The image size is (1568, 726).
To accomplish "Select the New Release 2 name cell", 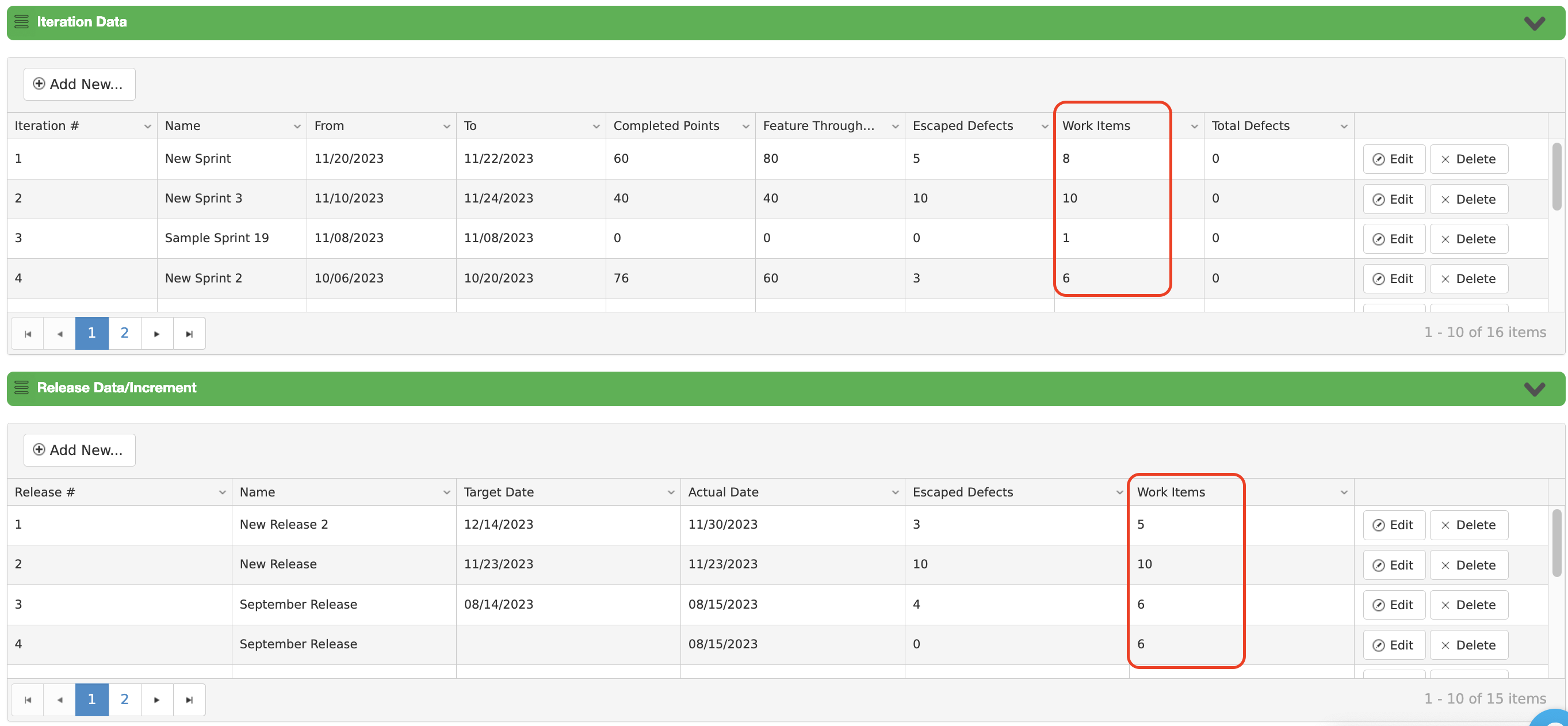I will pyautogui.click(x=344, y=525).
